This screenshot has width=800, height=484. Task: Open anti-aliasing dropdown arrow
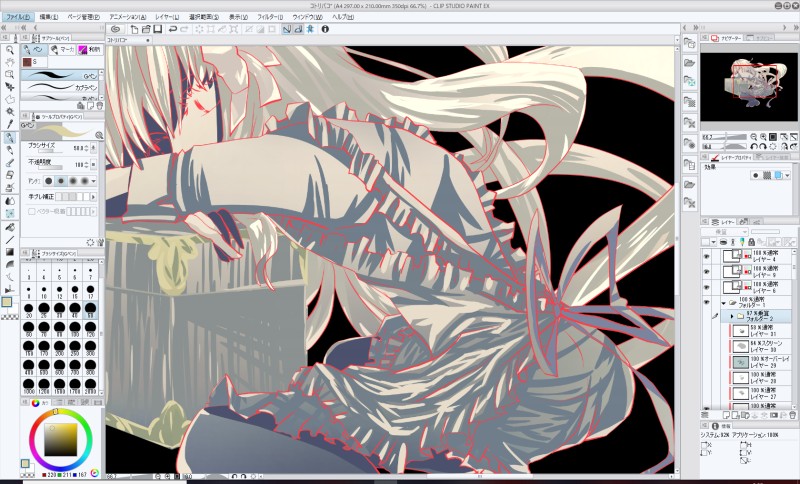point(93,181)
